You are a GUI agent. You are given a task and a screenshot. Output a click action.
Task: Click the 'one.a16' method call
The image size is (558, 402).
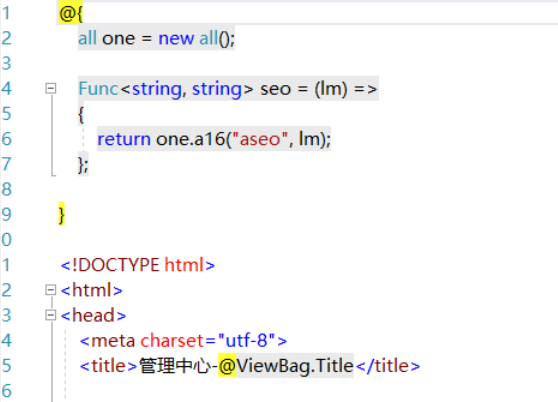[190, 139]
